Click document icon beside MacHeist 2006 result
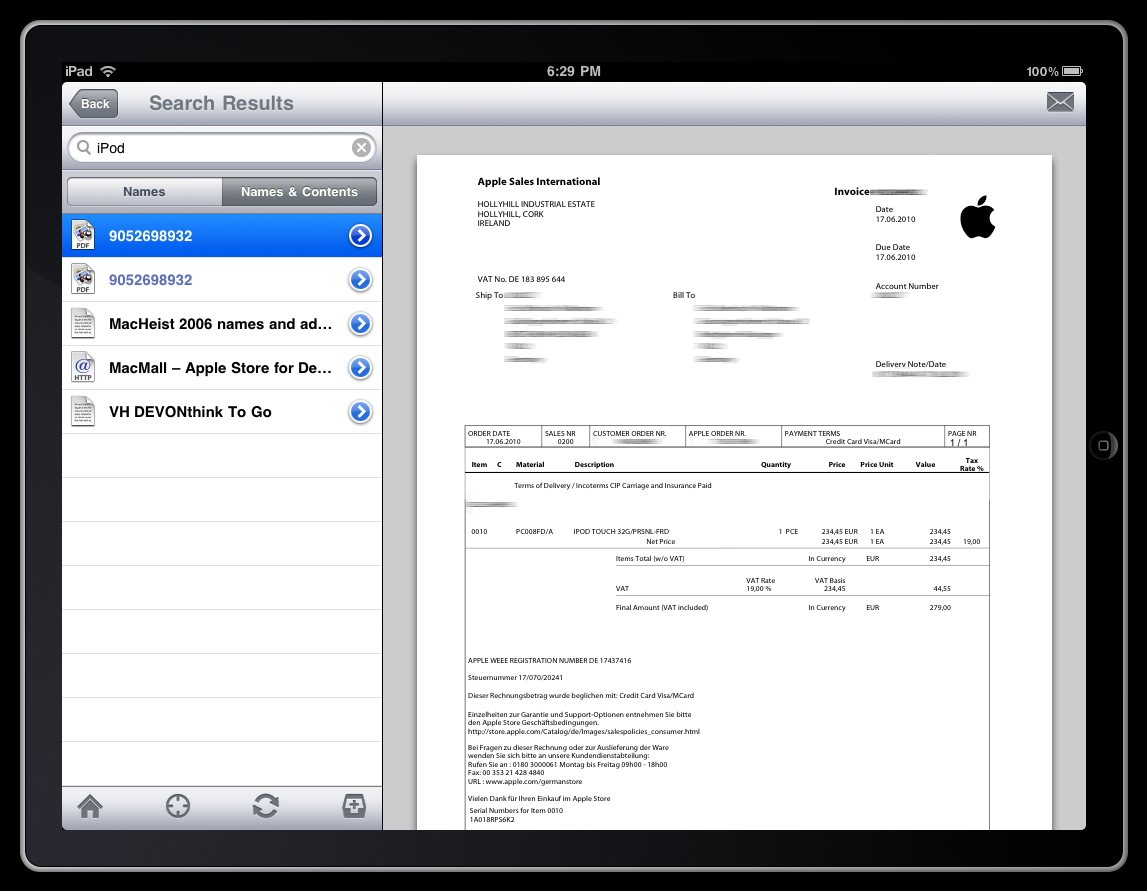Image resolution: width=1147 pixels, height=891 pixels. click(x=83, y=323)
